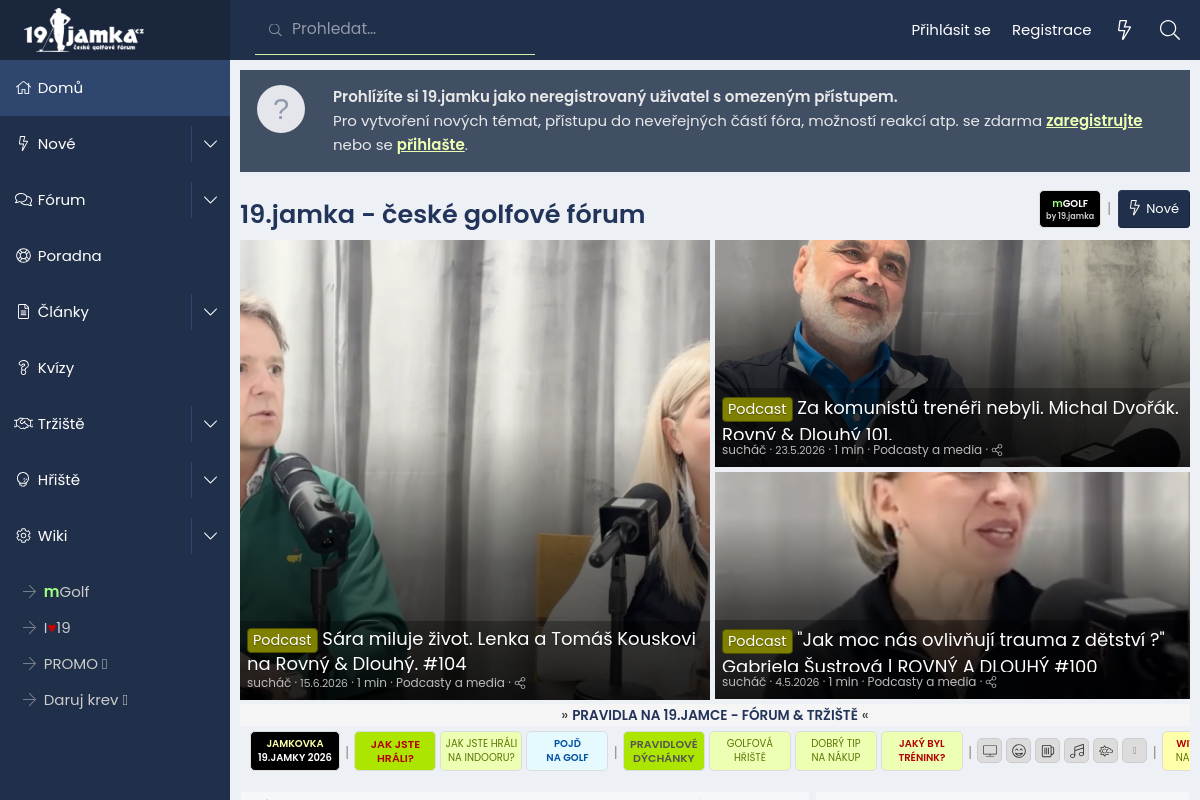
Task: Click the icon right of music note
Action: click(1105, 751)
